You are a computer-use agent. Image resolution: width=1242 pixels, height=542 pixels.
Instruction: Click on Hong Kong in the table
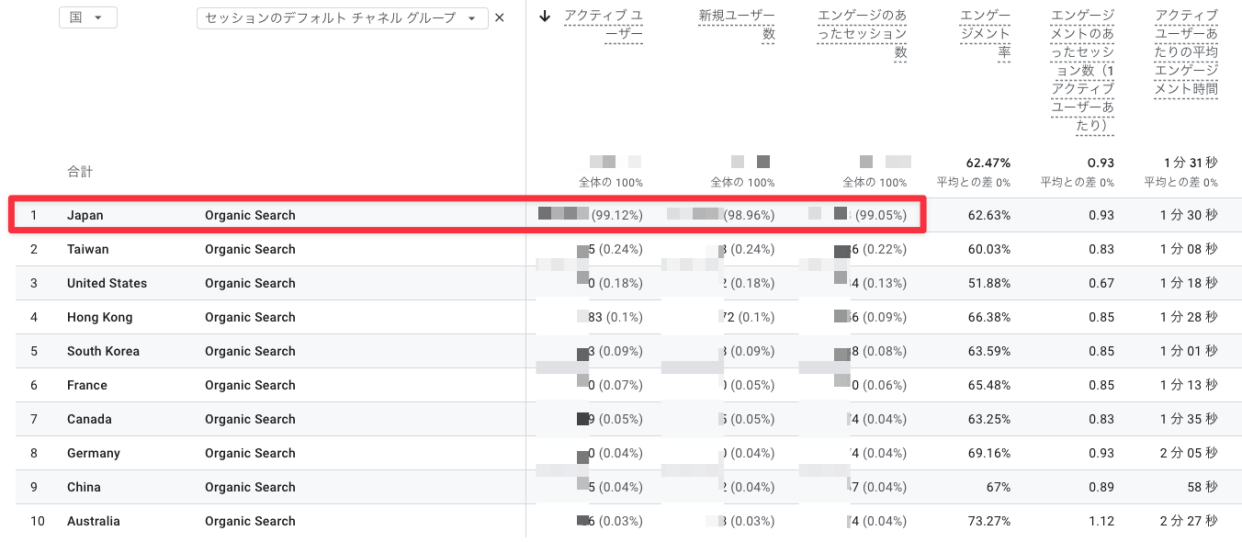(x=100, y=317)
